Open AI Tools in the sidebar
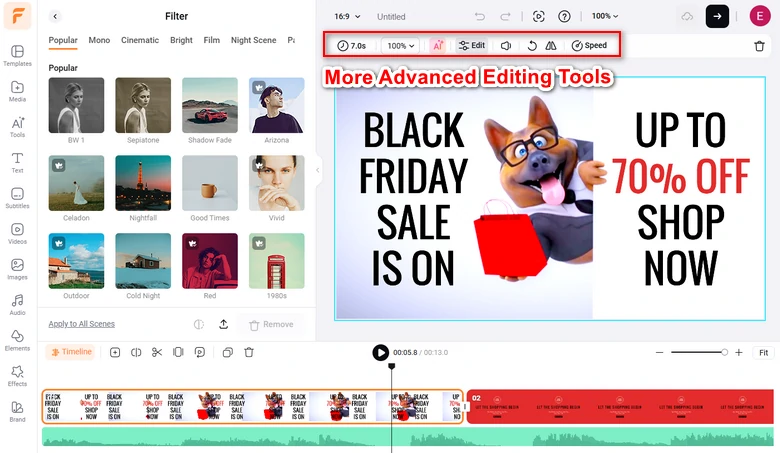The image size is (780, 453). click(17, 127)
